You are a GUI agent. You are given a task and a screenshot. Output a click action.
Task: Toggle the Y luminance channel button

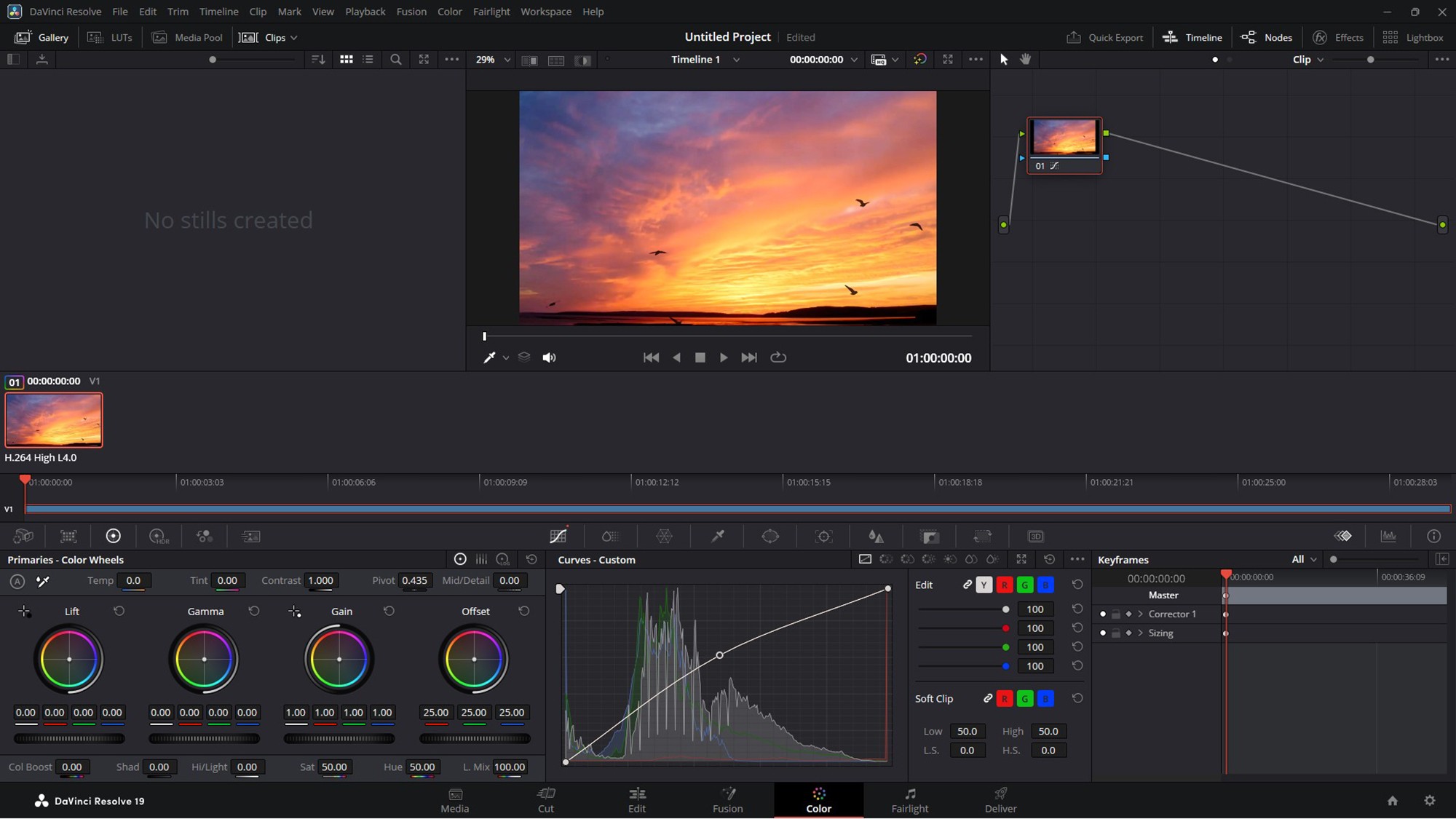click(984, 585)
